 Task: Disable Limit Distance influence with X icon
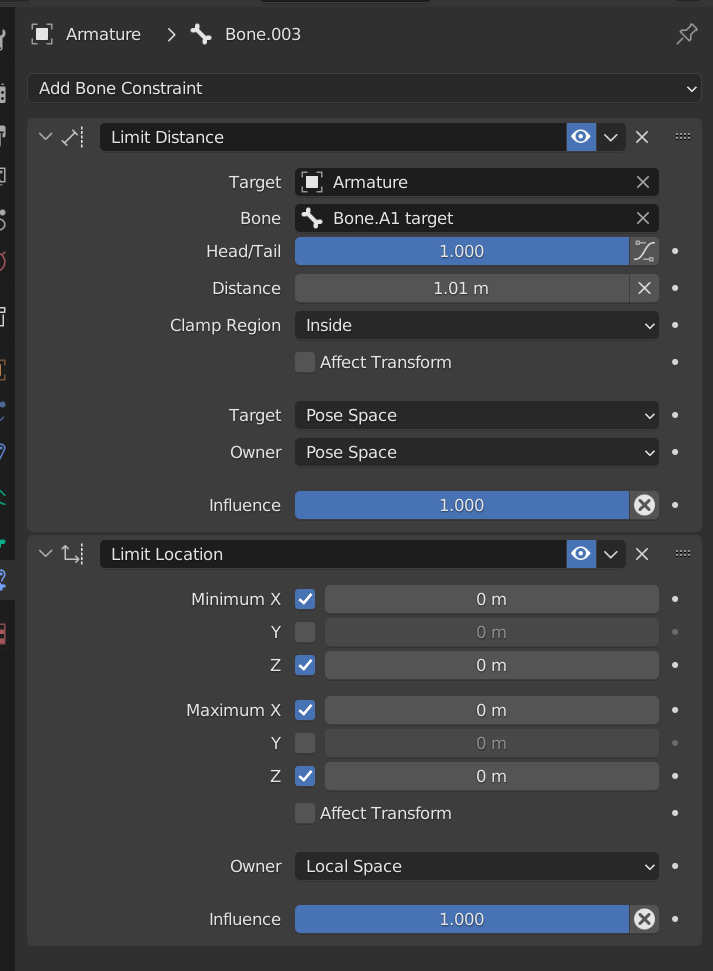click(x=645, y=505)
